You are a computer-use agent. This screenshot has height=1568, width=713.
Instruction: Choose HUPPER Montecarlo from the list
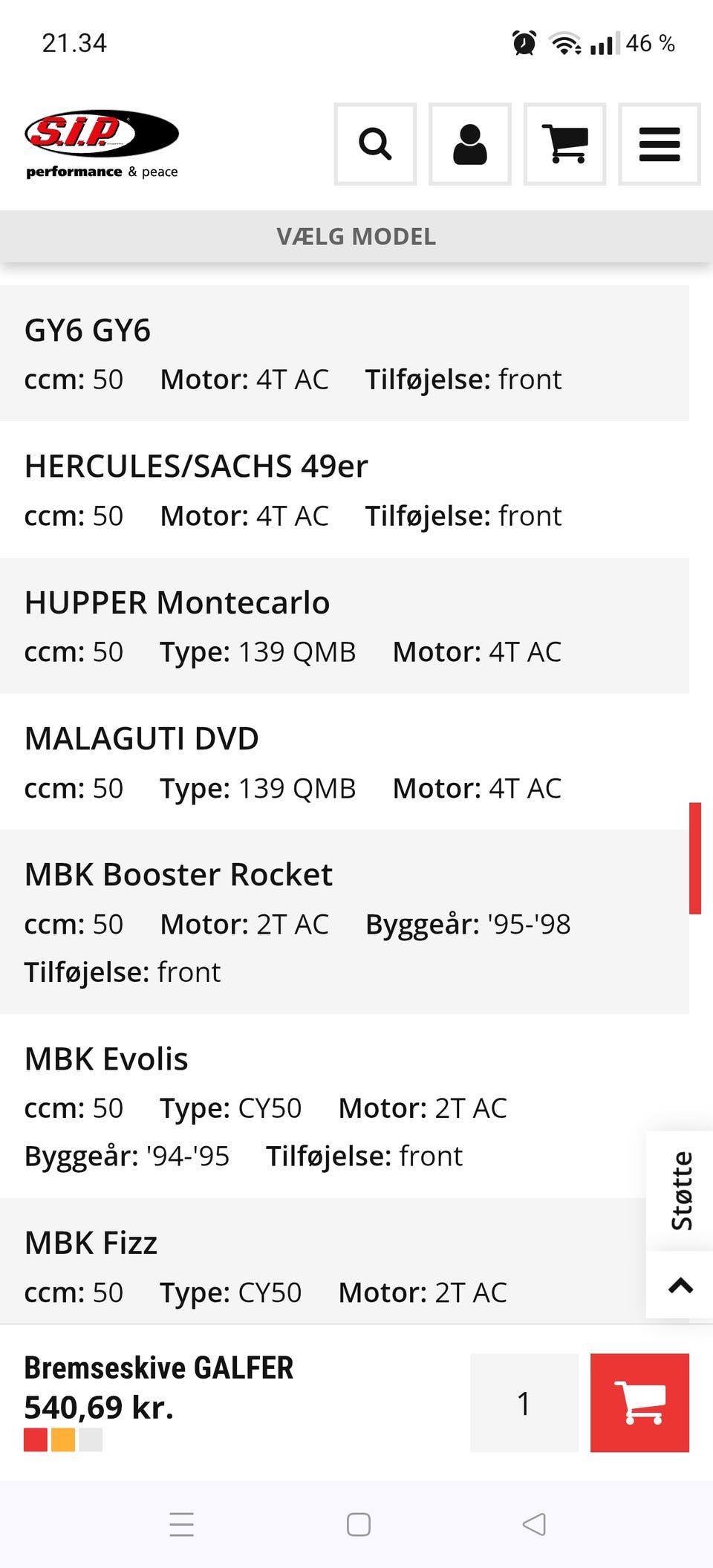point(345,625)
